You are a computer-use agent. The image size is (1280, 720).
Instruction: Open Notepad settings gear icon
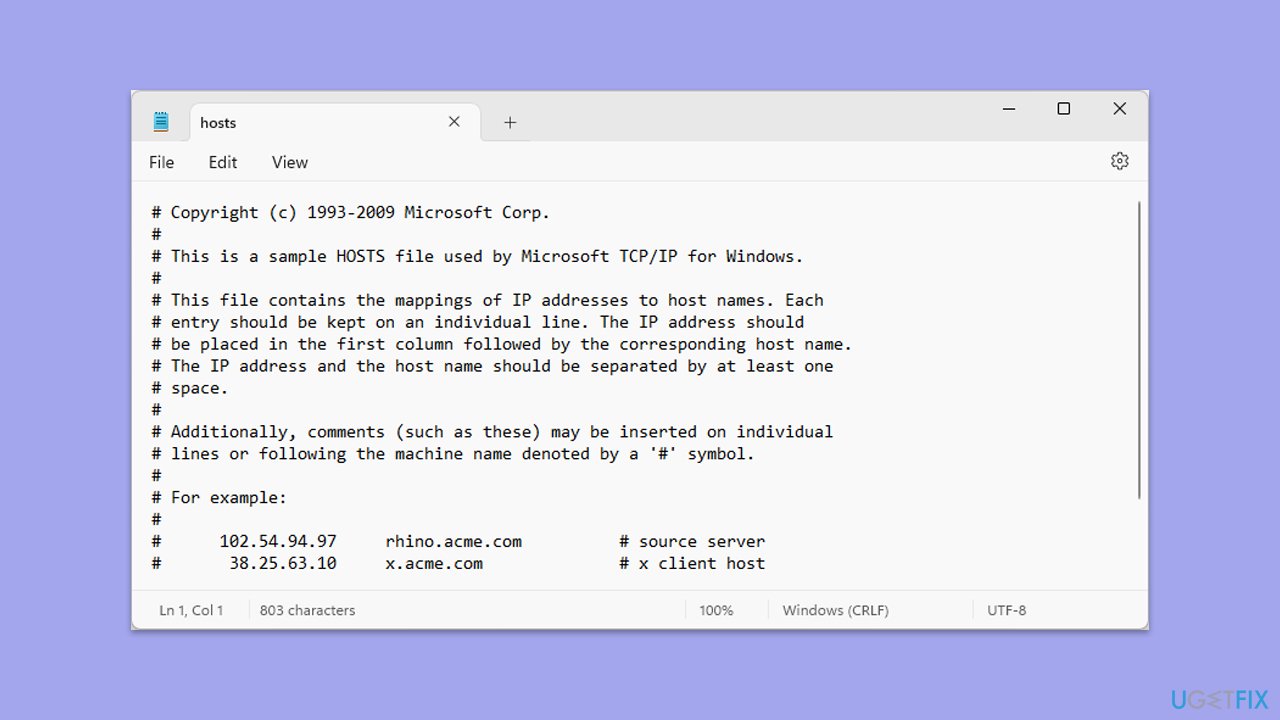click(x=1119, y=161)
